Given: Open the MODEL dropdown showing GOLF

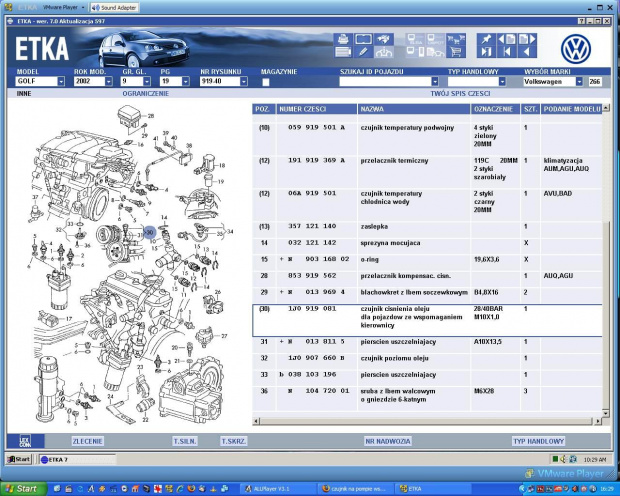Looking at the screenshot, I should click(x=61, y=81).
